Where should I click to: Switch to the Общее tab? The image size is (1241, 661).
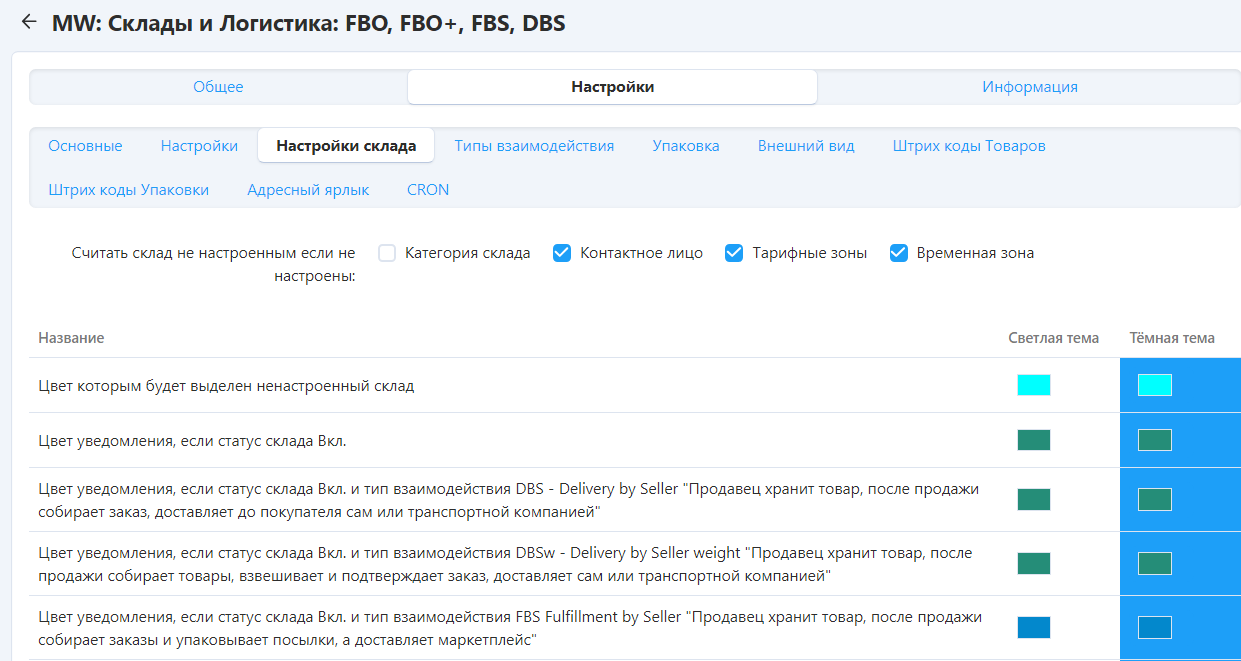218,87
